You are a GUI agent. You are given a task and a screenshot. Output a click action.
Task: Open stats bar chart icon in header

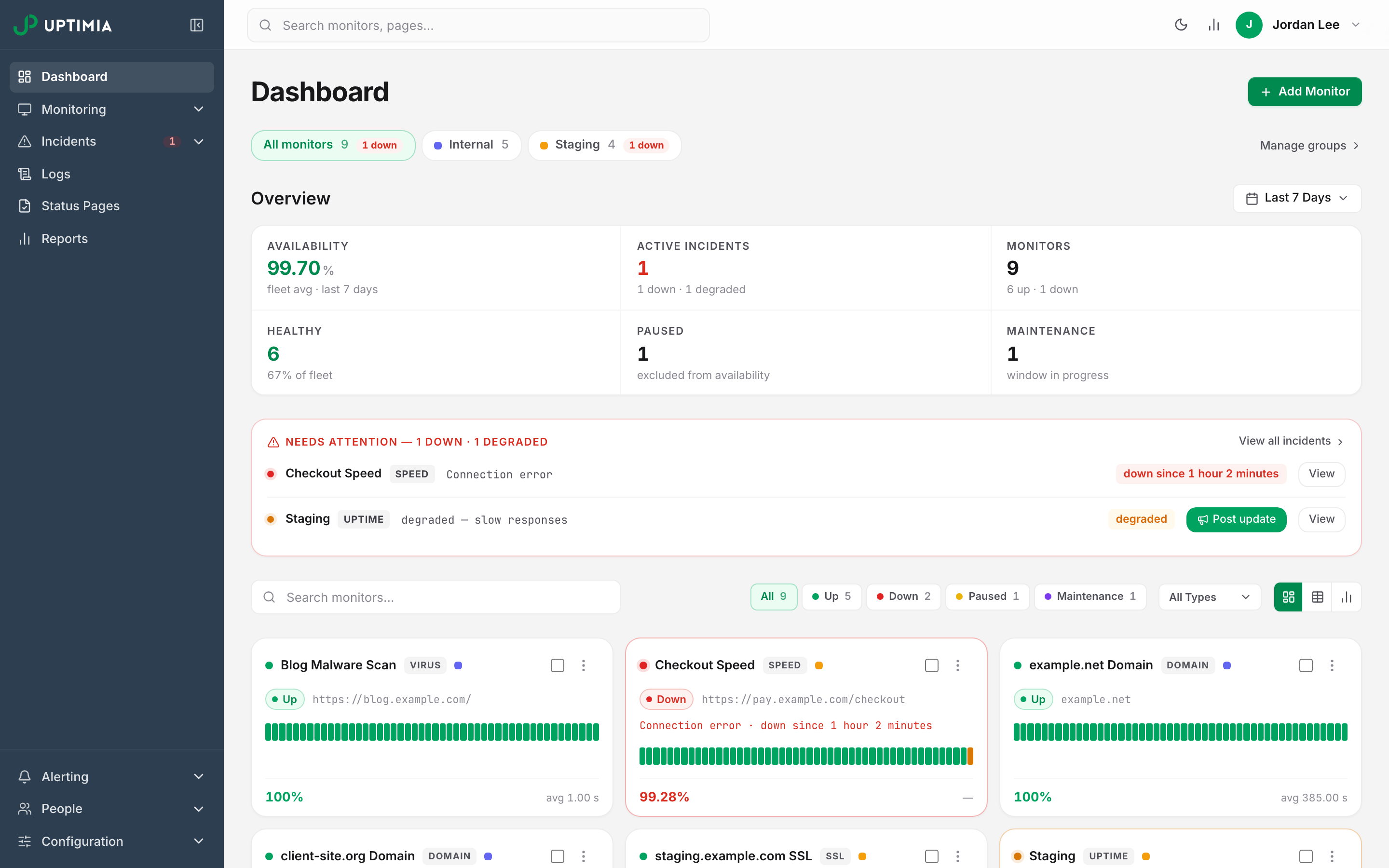tap(1213, 25)
